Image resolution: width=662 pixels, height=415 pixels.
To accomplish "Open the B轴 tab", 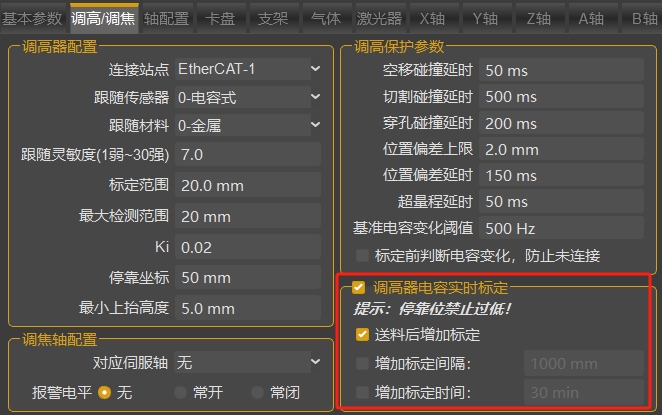I will point(642,18).
